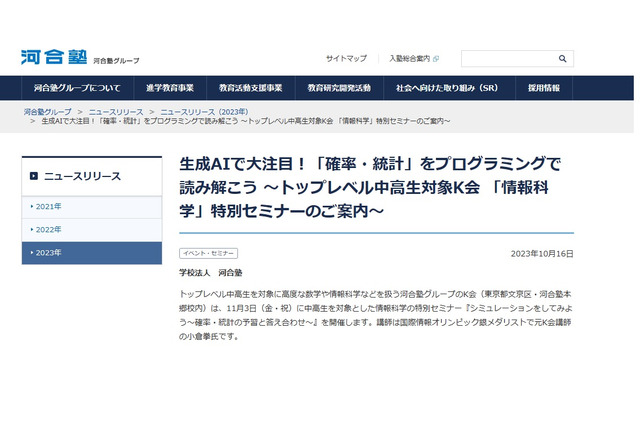Click the external link icon beside 入塾総合案内
This screenshot has width=640, height=426.
click(436, 59)
